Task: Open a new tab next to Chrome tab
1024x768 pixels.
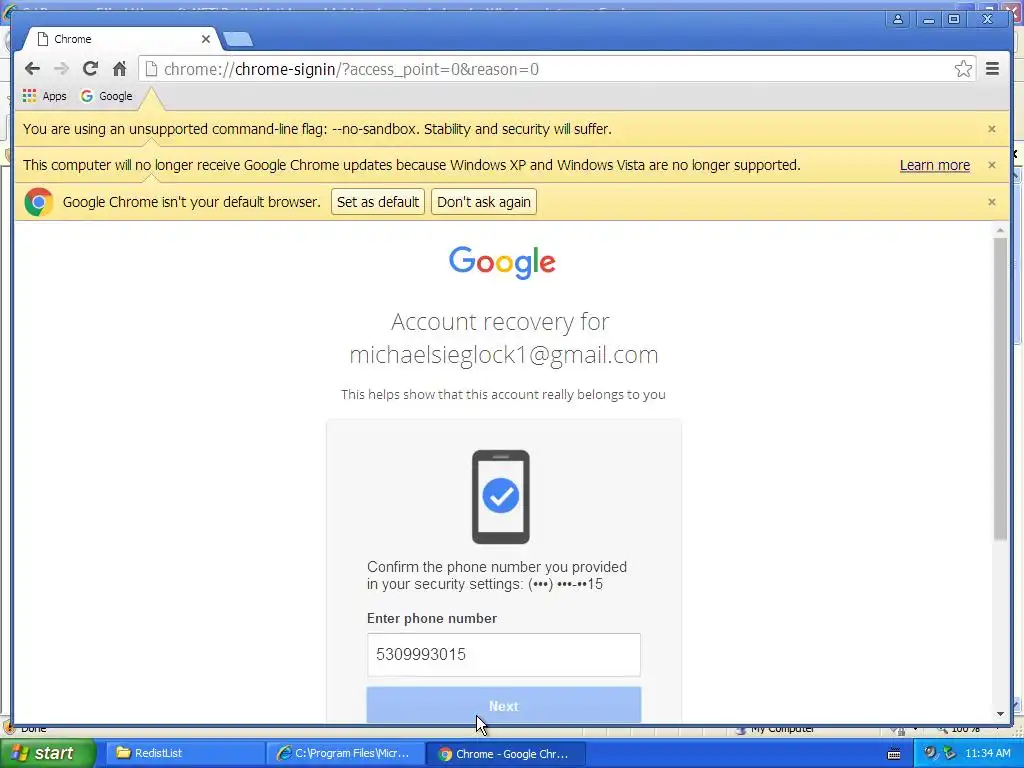Action: 238,39
